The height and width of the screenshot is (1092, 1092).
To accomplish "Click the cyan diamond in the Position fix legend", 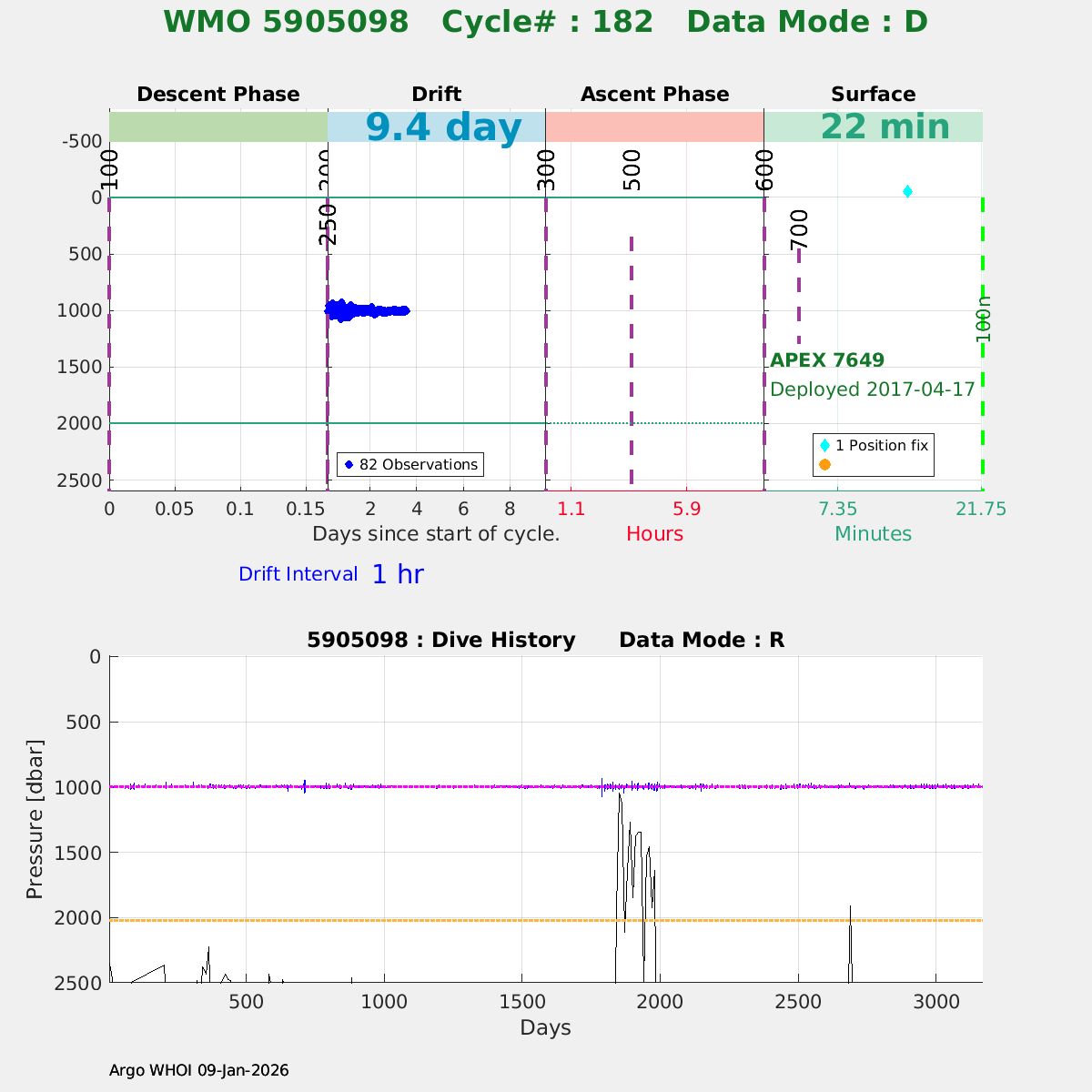I will click(824, 446).
